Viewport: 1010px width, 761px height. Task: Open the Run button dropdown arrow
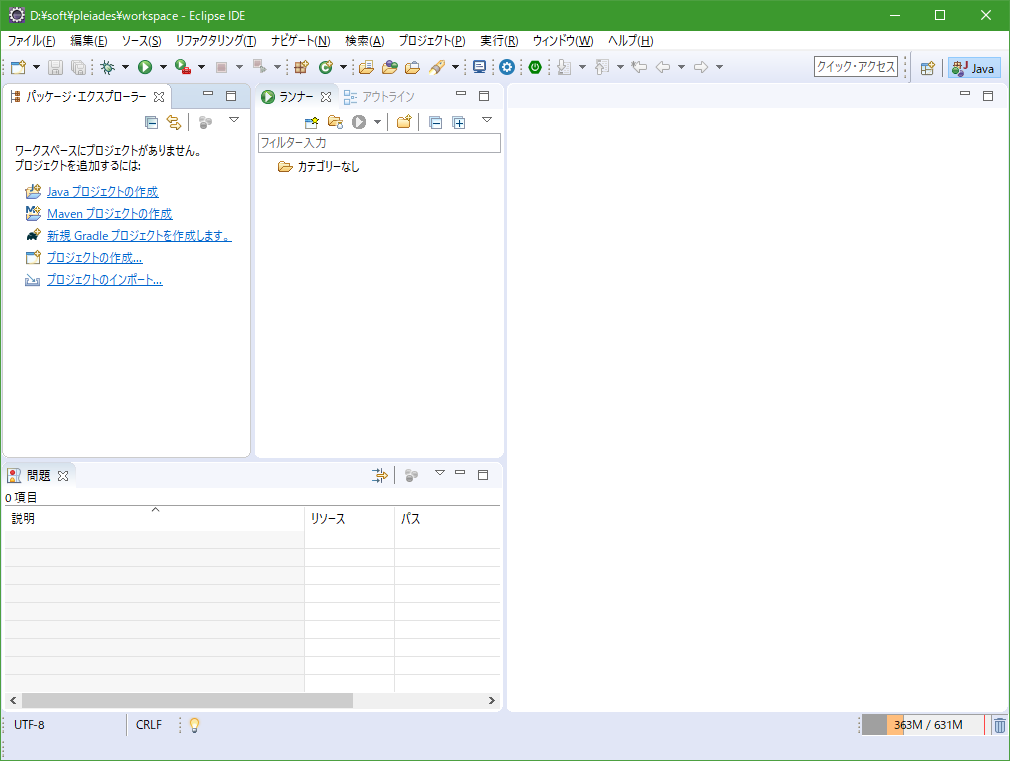click(x=163, y=67)
